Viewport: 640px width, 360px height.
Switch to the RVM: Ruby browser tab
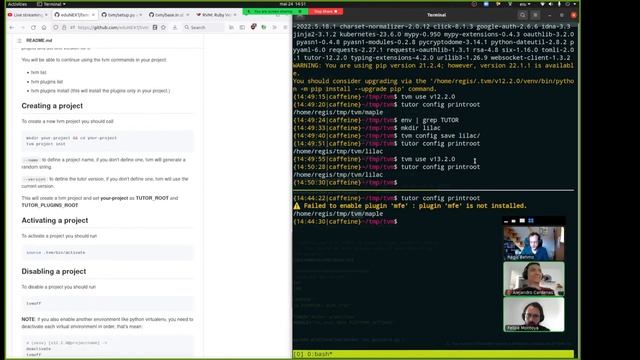[x=216, y=15]
